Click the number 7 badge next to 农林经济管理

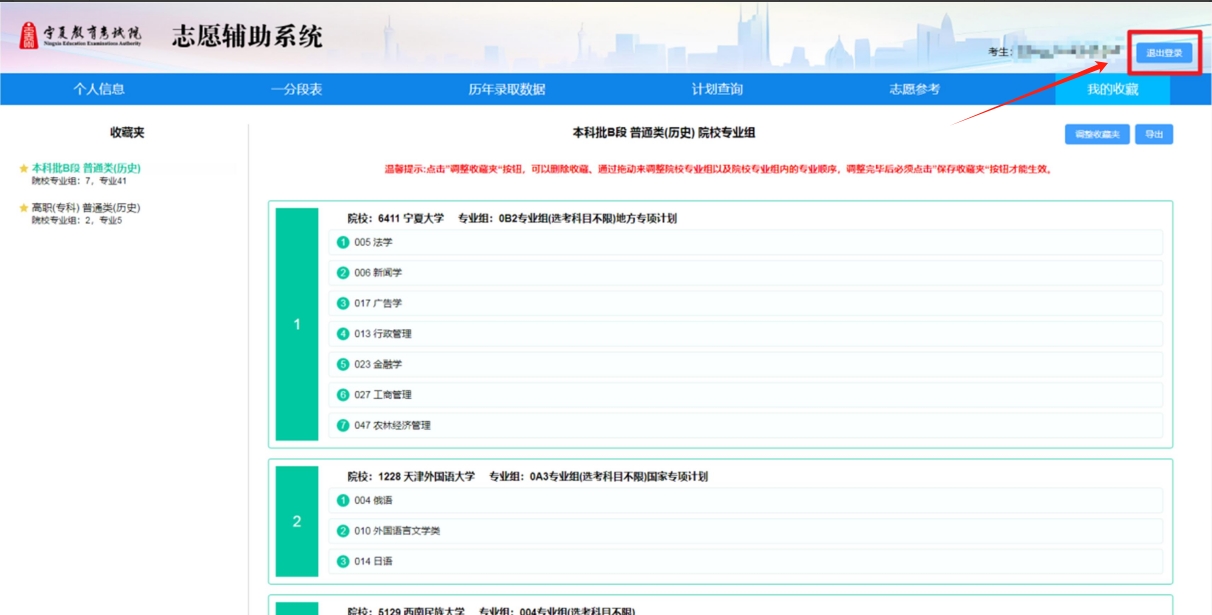coord(343,425)
